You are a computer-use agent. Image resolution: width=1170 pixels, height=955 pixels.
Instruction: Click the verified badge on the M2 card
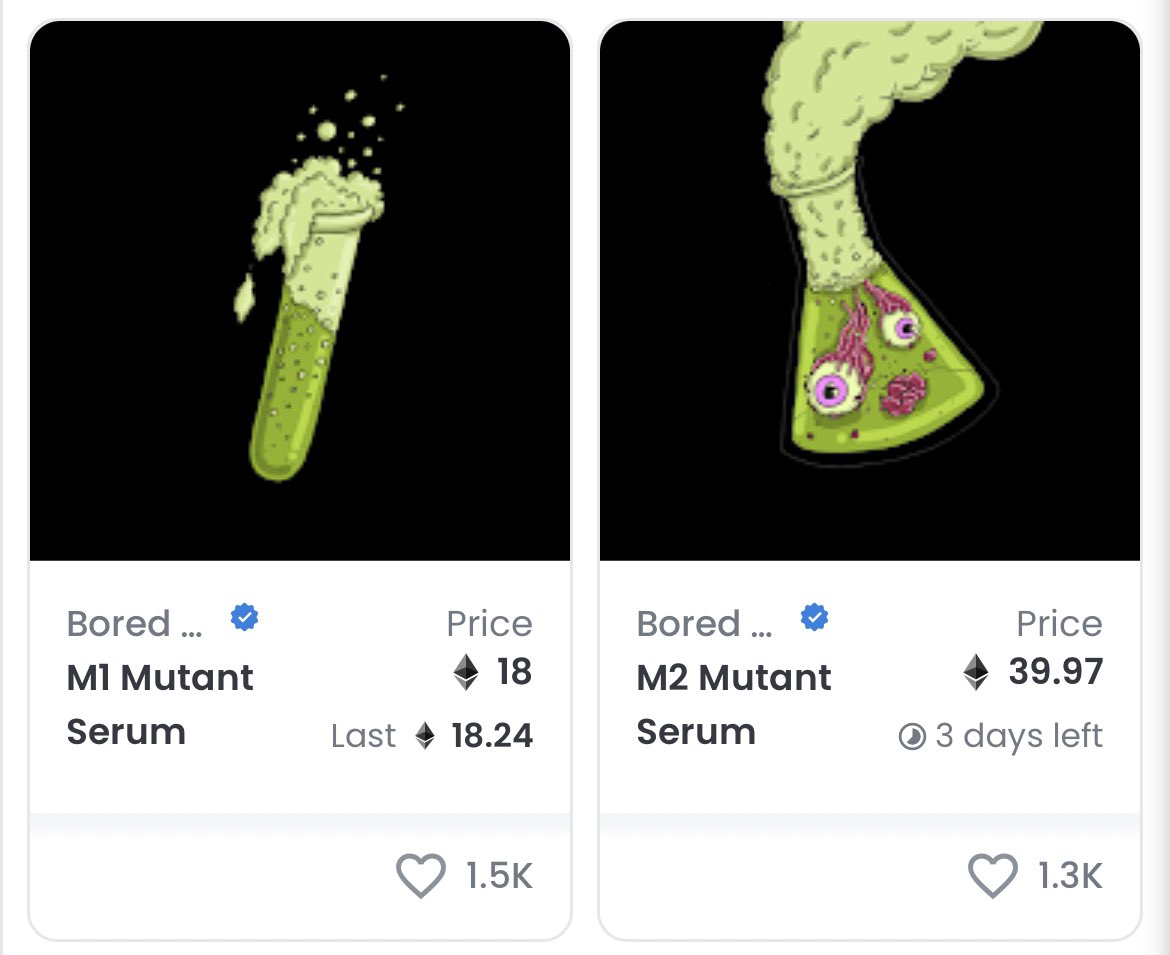pos(814,618)
